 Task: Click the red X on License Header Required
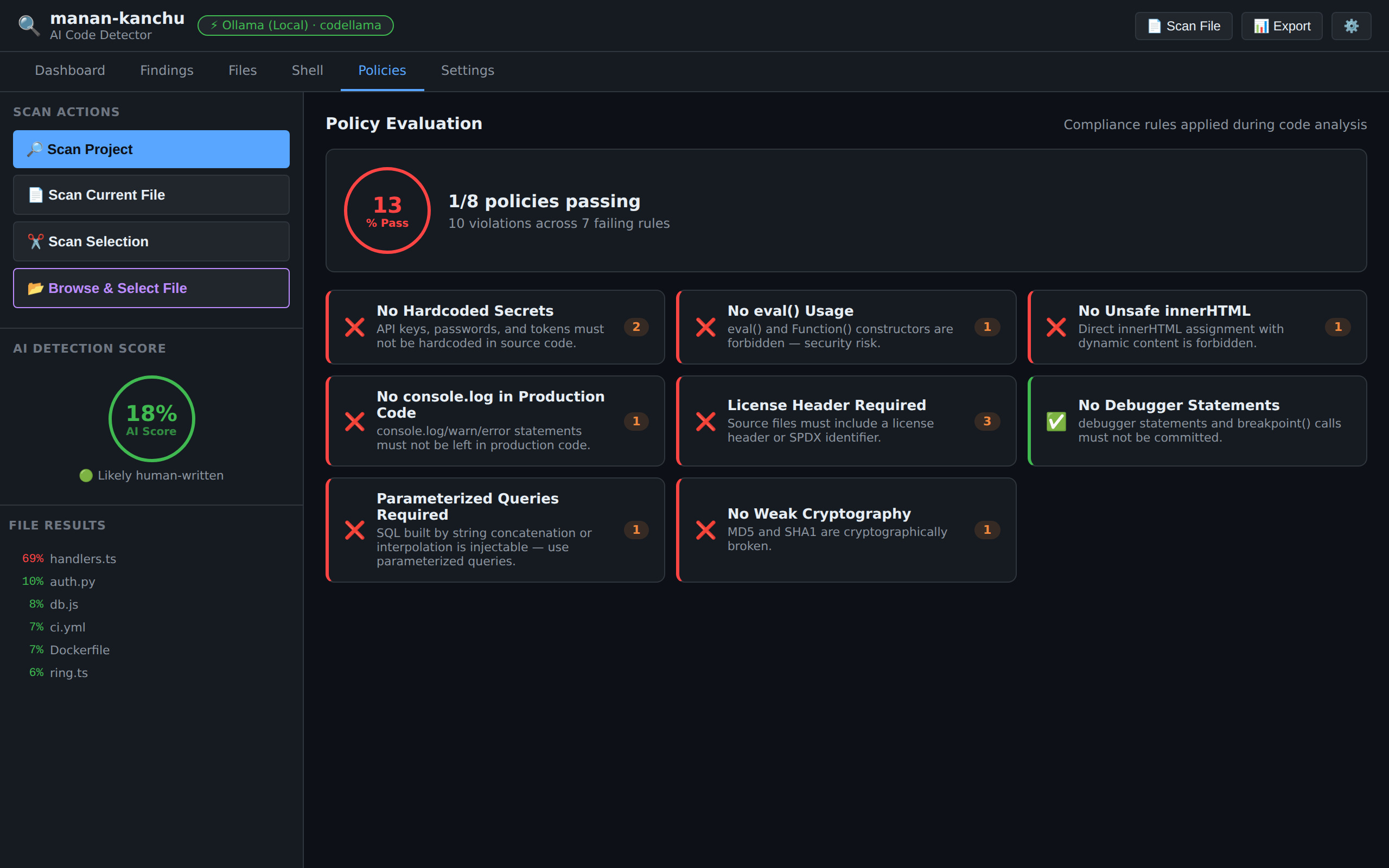tap(705, 422)
